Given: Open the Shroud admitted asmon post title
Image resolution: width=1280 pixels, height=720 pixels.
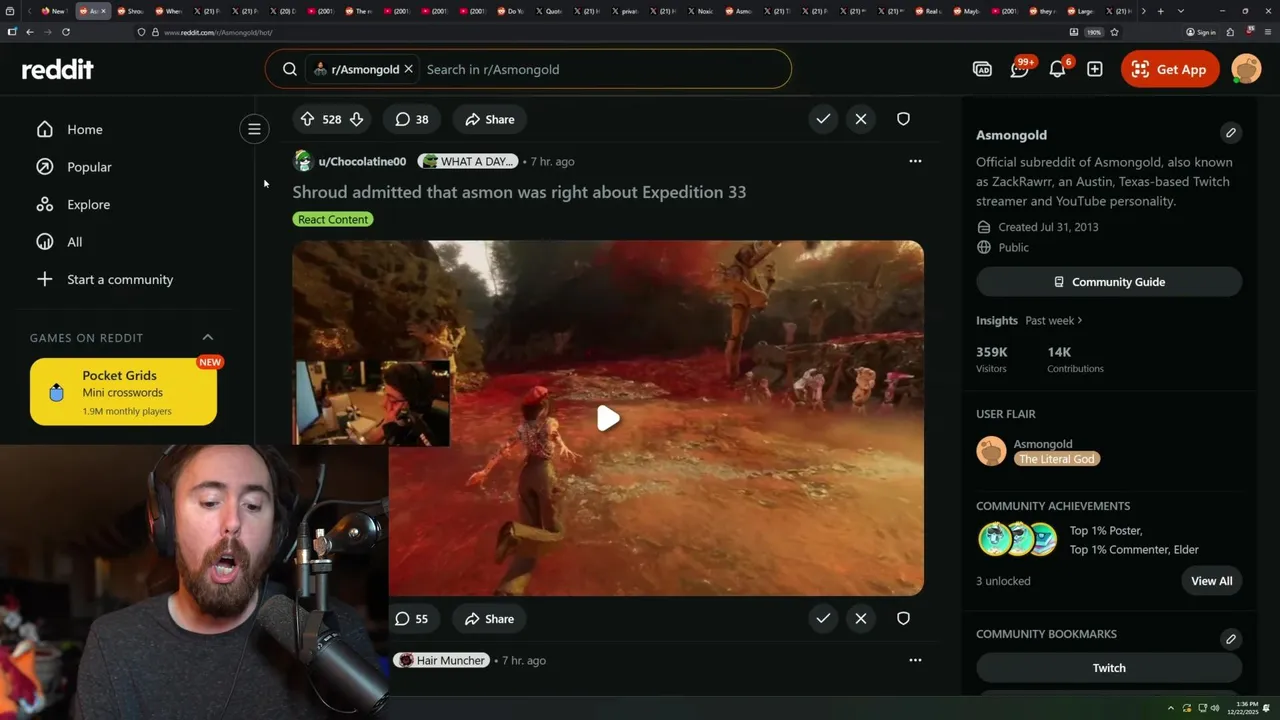Looking at the screenshot, I should (x=519, y=192).
